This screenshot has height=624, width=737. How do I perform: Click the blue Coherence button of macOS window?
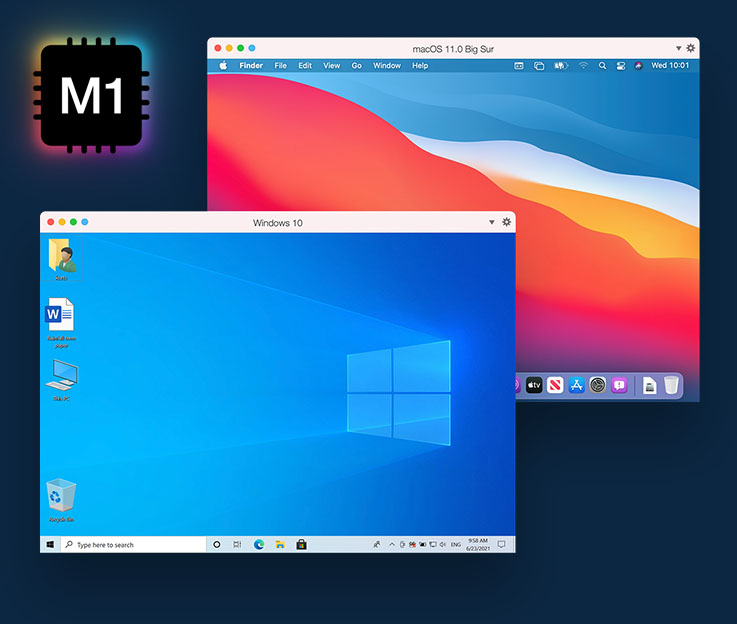(252, 48)
